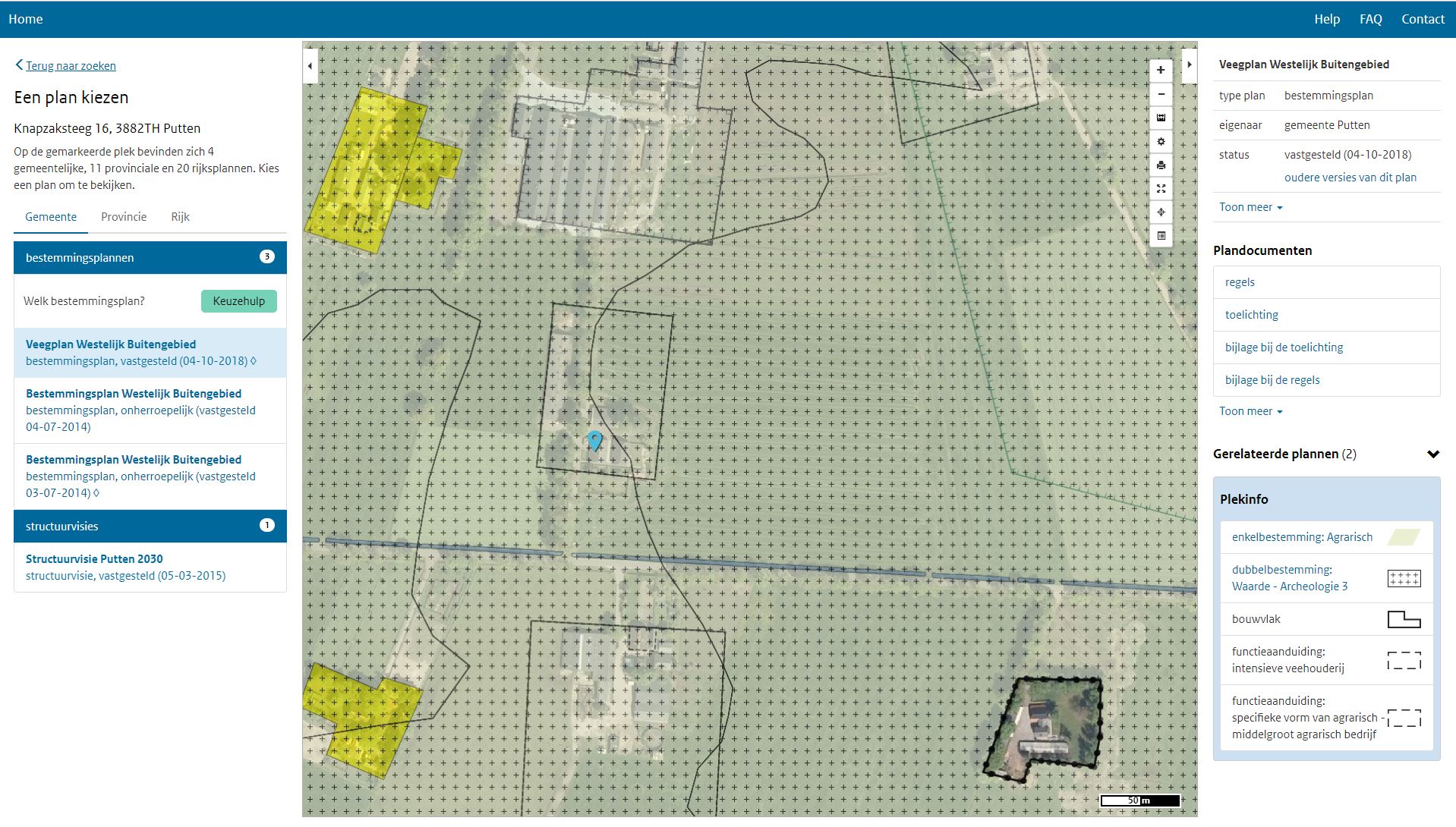The image size is (1456, 827).
Task: Click the Keuzehulp button
Action: tap(238, 301)
